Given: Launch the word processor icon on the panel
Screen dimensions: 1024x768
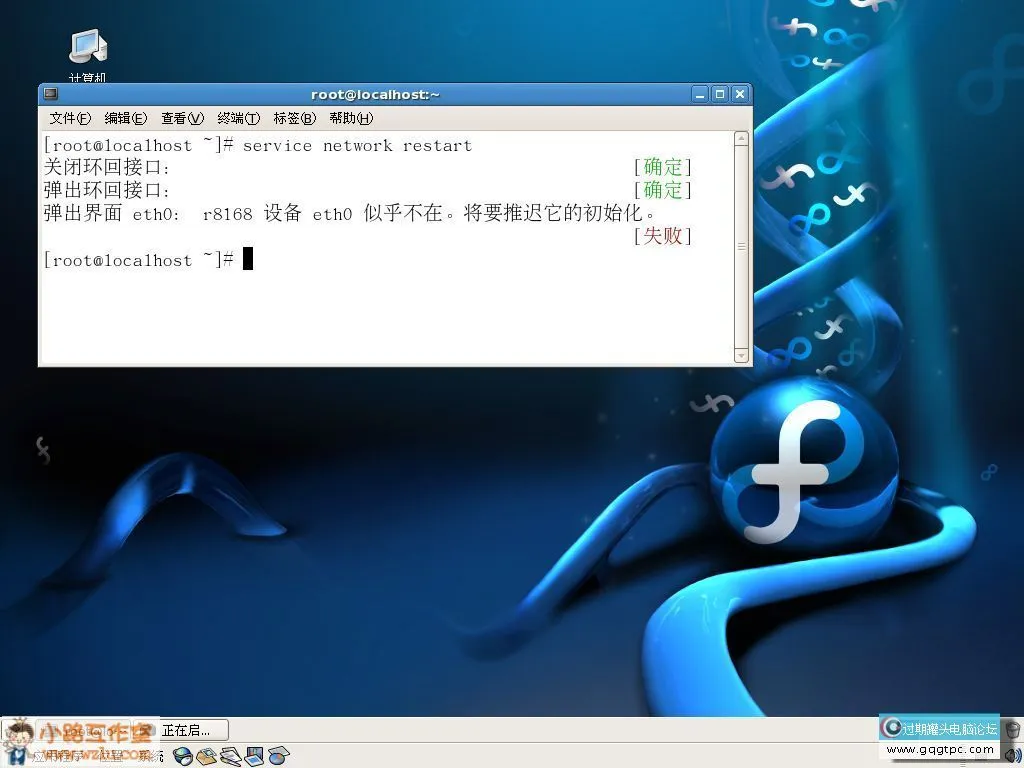Looking at the screenshot, I should [232, 756].
